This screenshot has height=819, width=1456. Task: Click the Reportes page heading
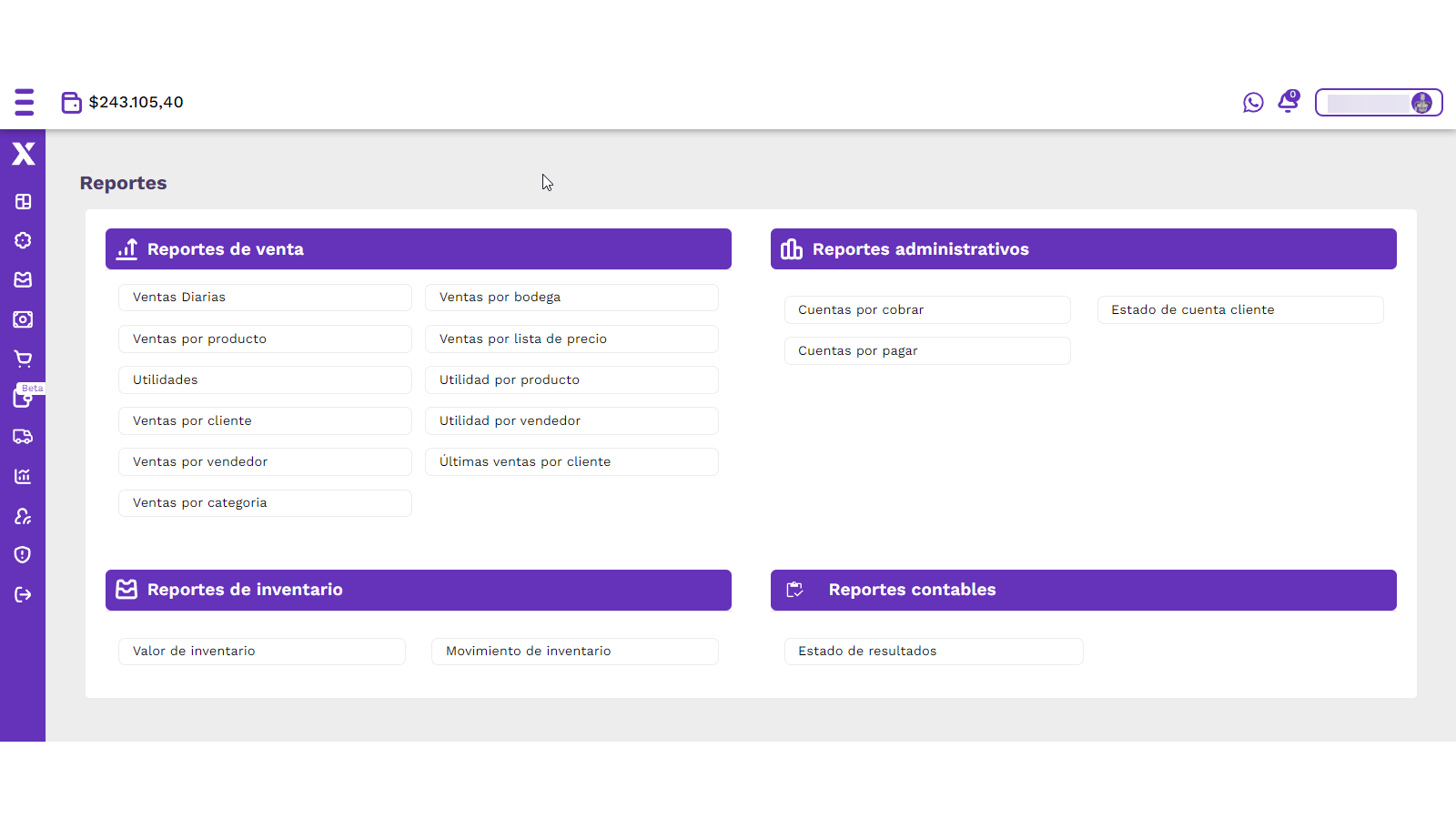123,183
